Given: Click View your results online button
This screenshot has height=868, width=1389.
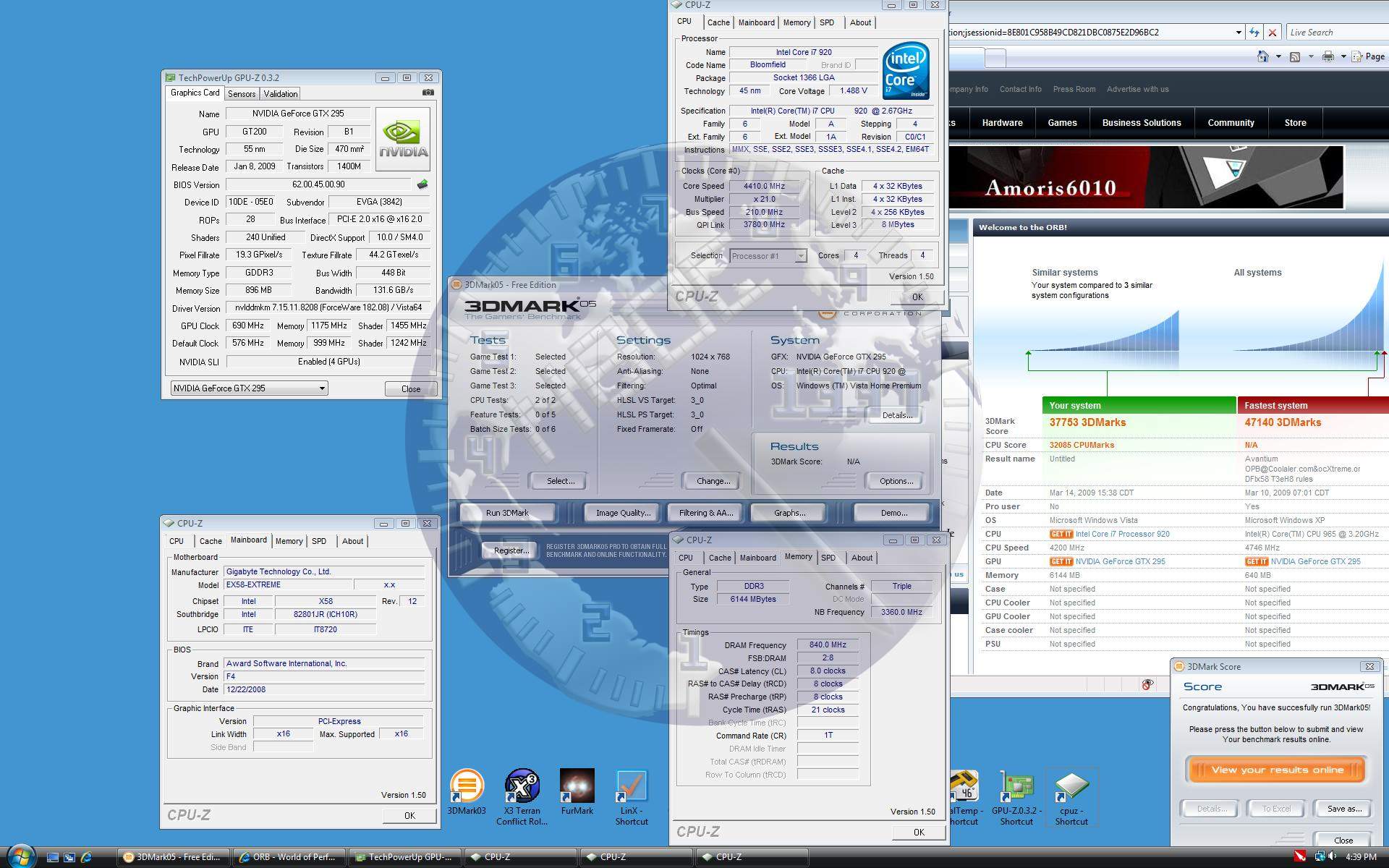Looking at the screenshot, I should [x=1277, y=770].
